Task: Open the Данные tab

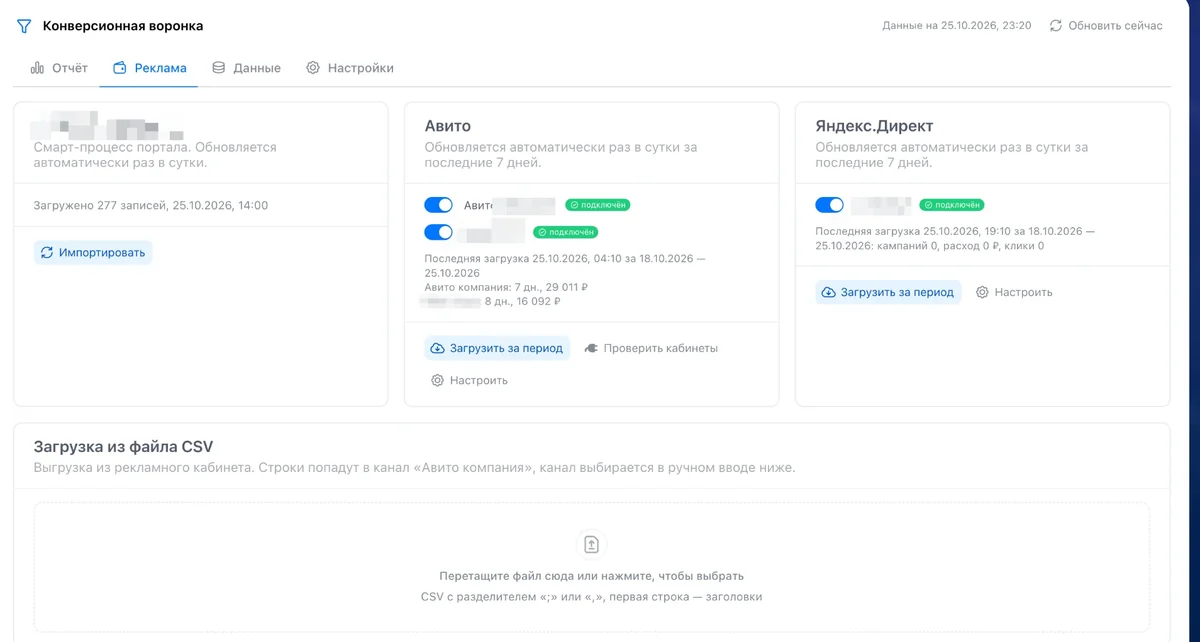Action: click(x=246, y=68)
